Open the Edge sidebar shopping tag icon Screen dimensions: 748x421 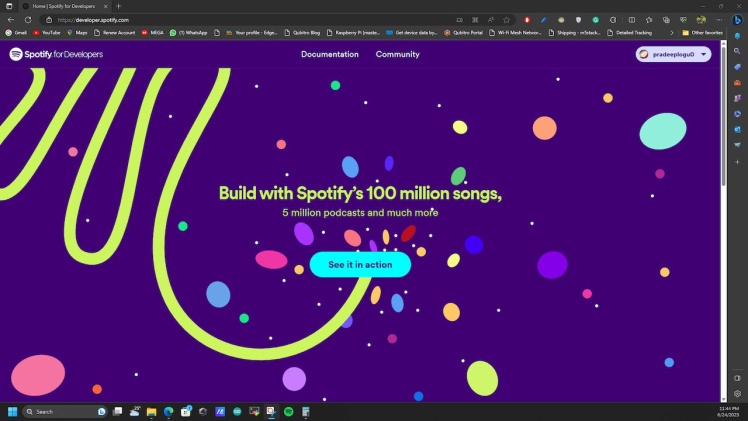tap(737, 67)
